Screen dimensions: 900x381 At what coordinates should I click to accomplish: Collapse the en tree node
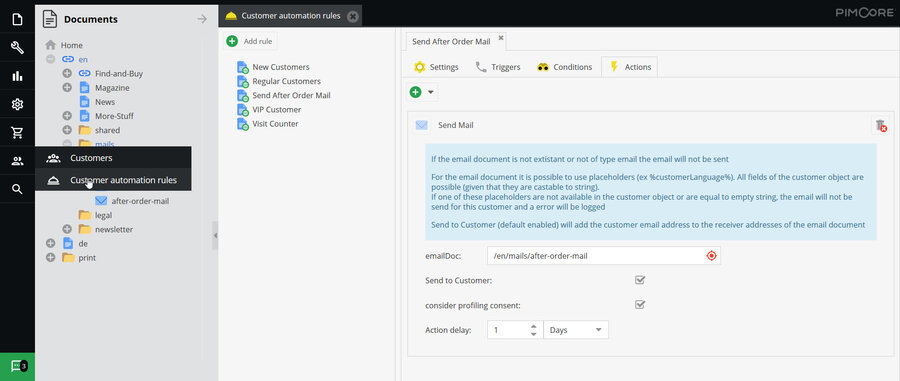pos(51,59)
